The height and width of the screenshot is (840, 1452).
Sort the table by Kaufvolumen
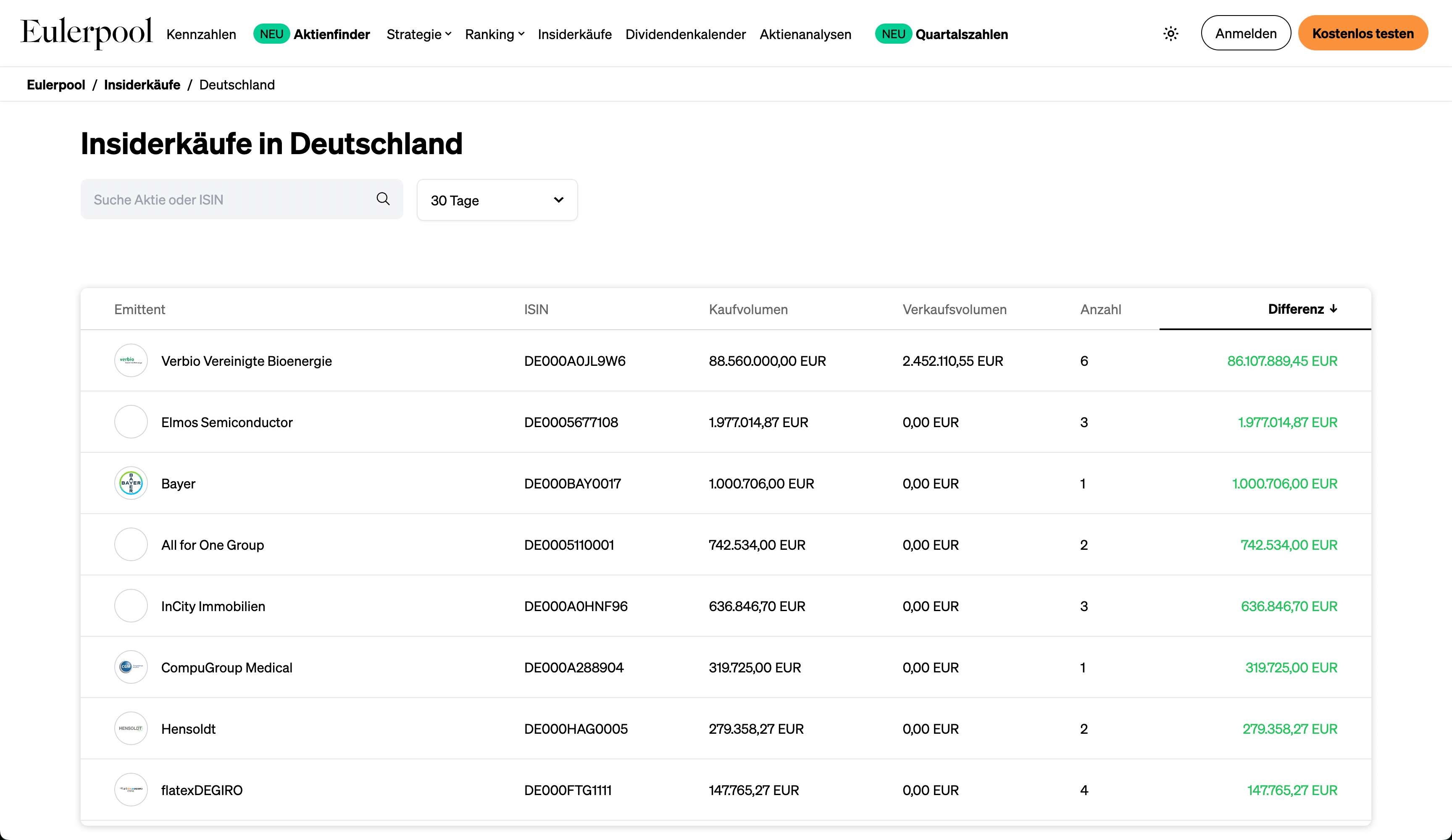click(x=748, y=310)
